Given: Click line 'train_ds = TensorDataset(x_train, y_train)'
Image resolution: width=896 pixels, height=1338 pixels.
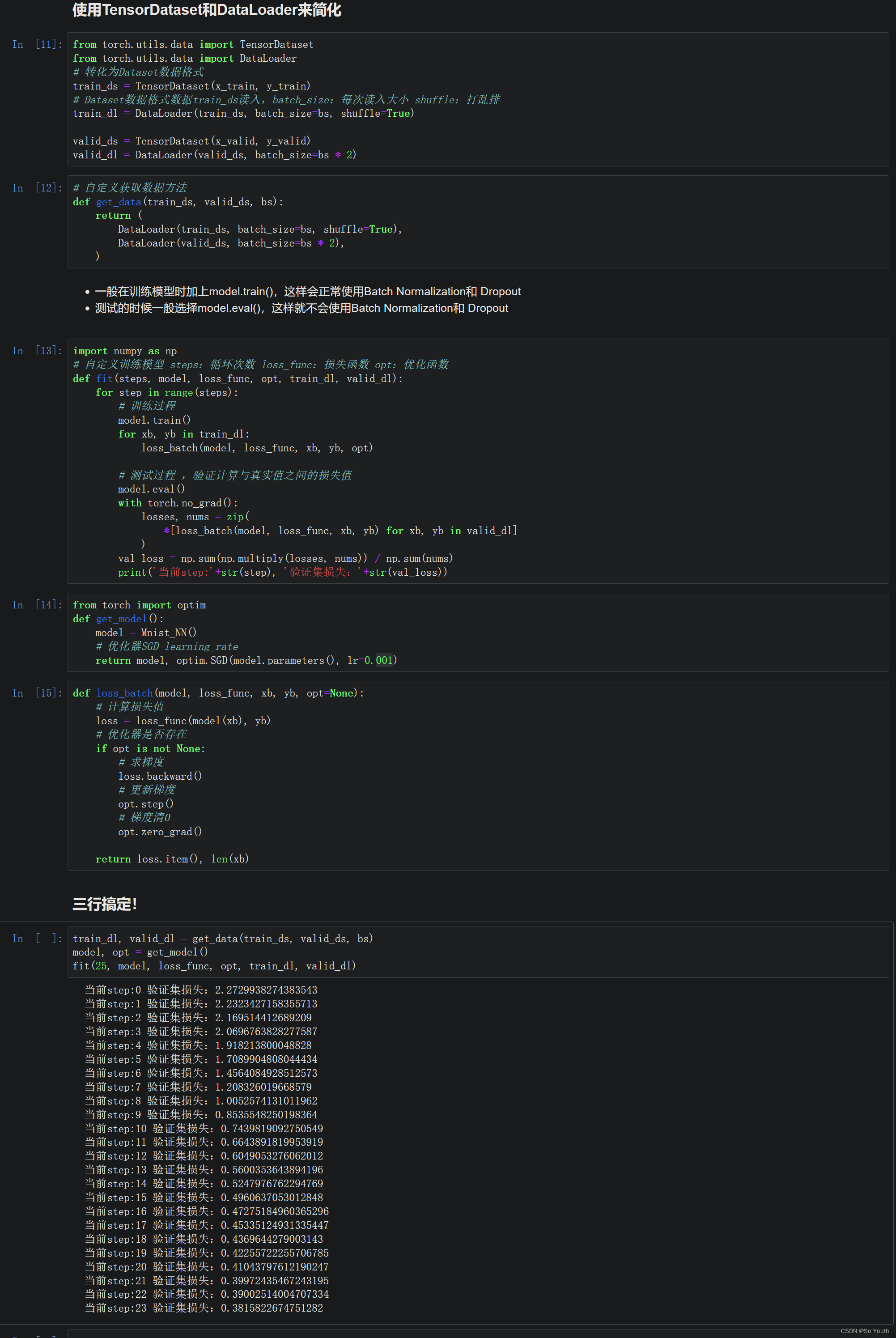Looking at the screenshot, I should 191,86.
